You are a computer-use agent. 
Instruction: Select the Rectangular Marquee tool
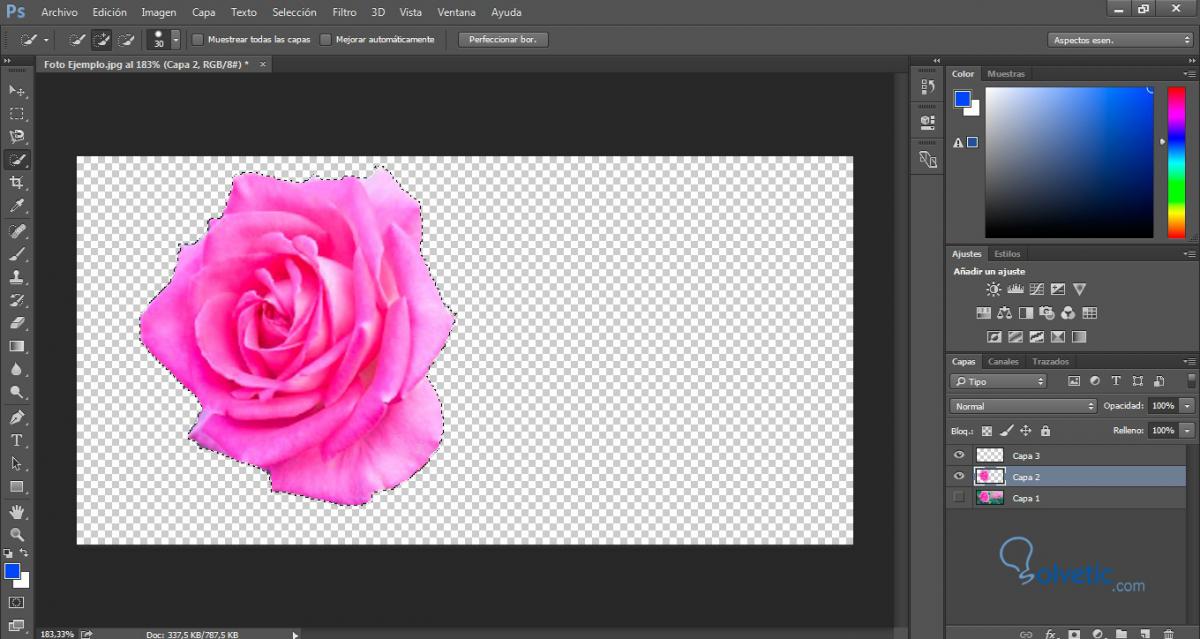(x=17, y=113)
